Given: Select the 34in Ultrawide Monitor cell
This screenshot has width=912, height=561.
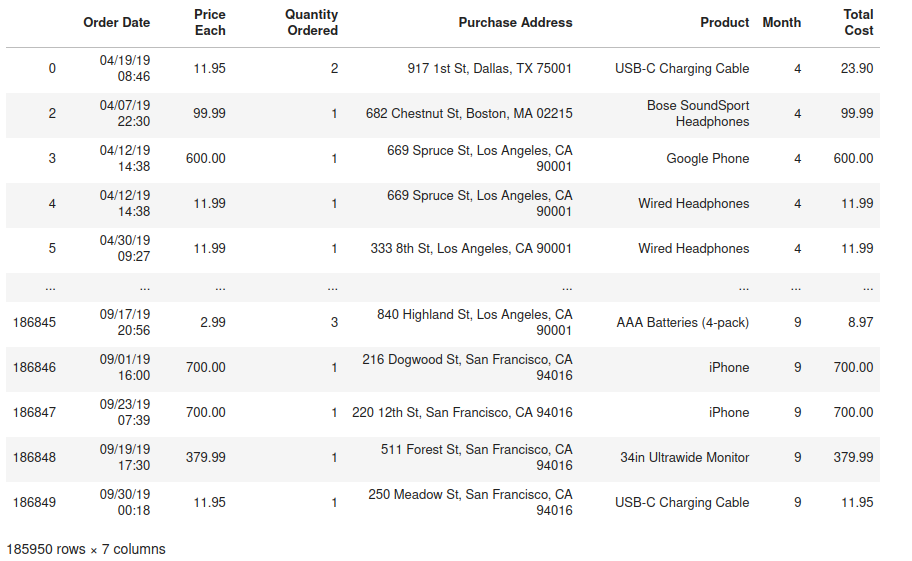Looking at the screenshot, I should tap(684, 457).
